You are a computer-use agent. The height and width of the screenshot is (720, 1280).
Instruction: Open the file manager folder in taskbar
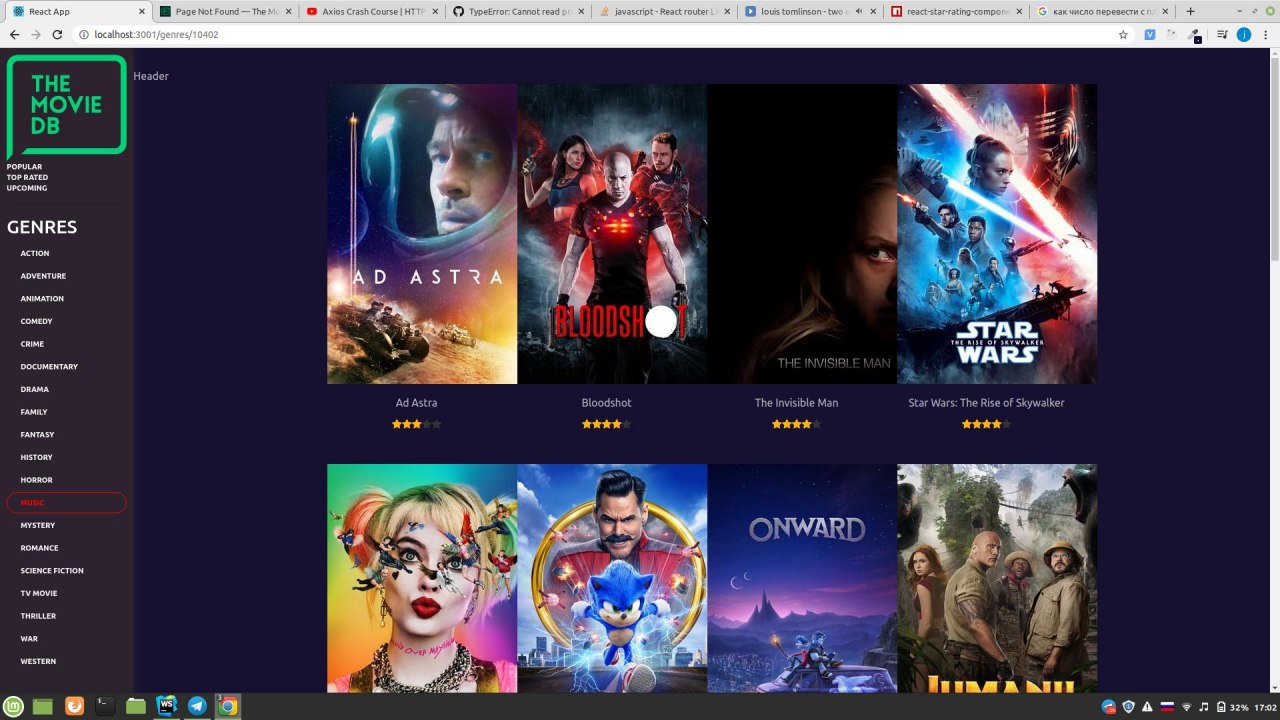point(136,706)
